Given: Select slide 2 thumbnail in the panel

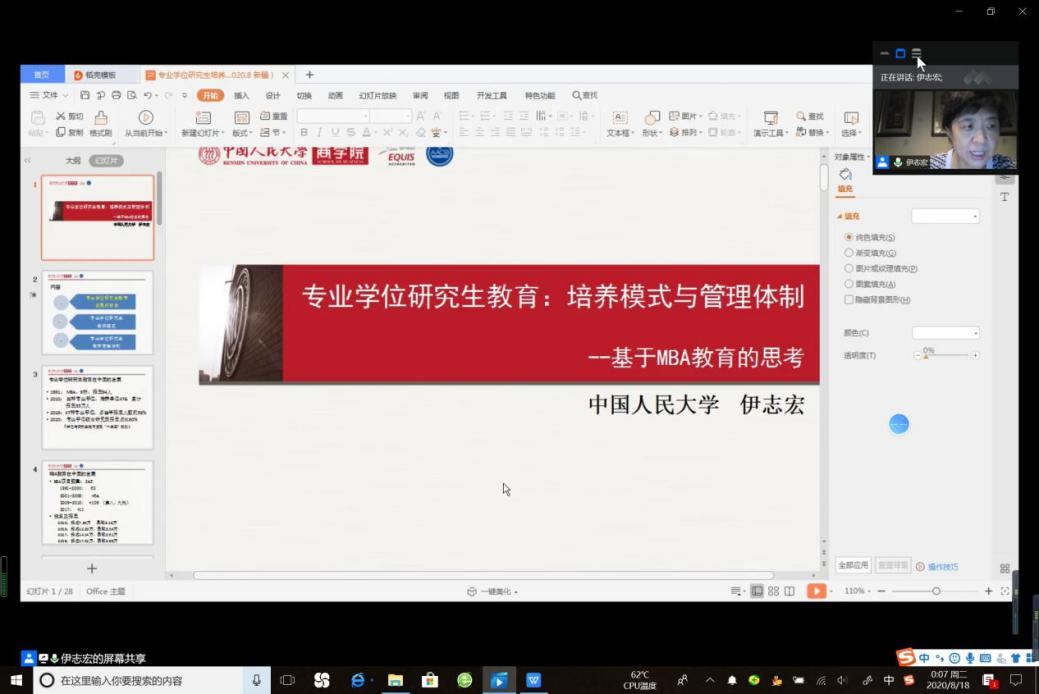Looking at the screenshot, I should click(x=97, y=311).
